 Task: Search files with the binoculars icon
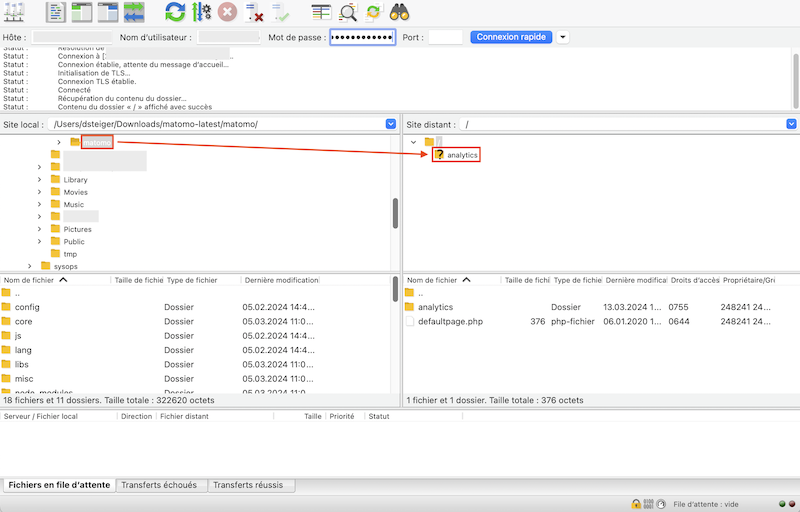(x=399, y=12)
